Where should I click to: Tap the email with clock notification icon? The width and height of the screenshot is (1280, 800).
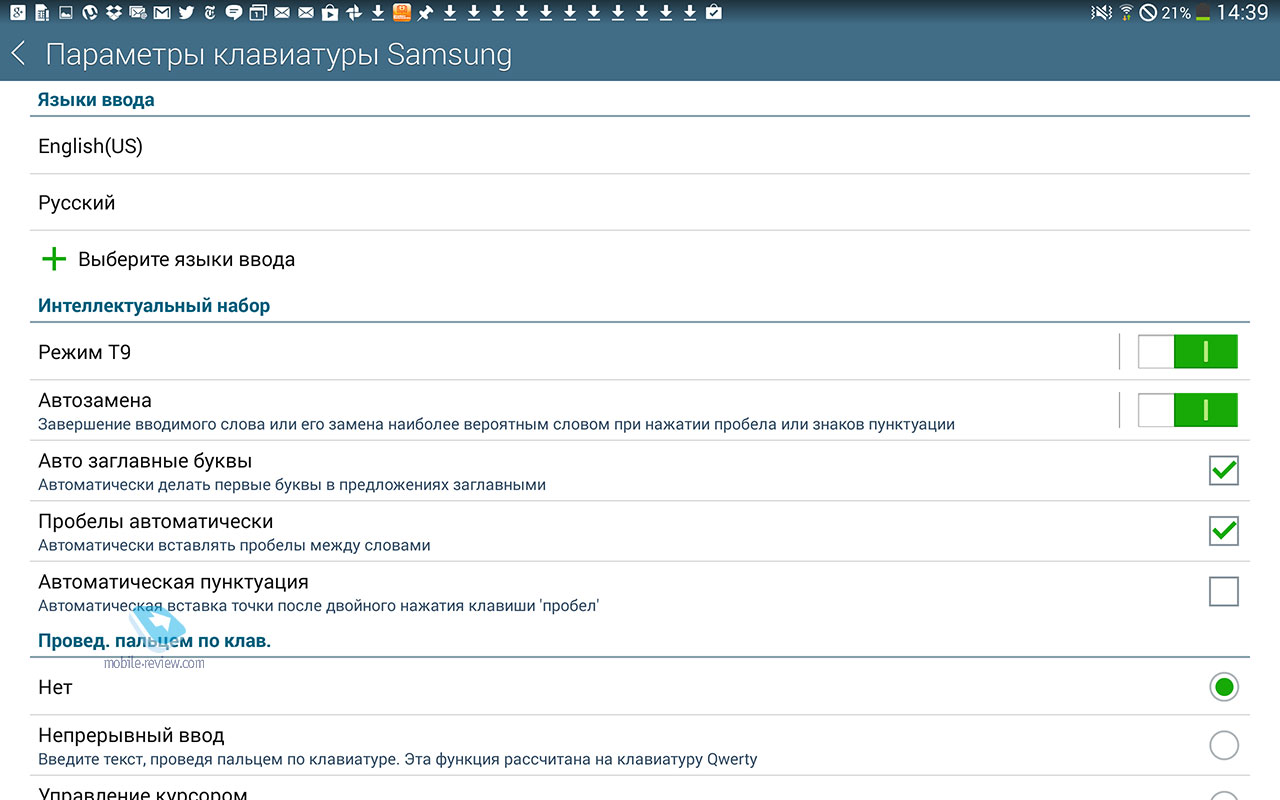tap(137, 13)
